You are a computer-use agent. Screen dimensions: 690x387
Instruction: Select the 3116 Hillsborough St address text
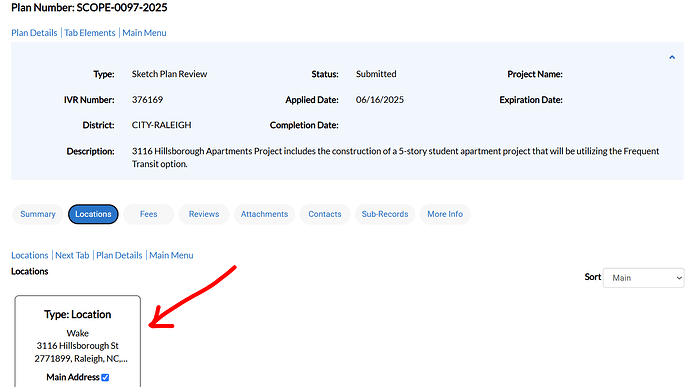pyautogui.click(x=77, y=346)
